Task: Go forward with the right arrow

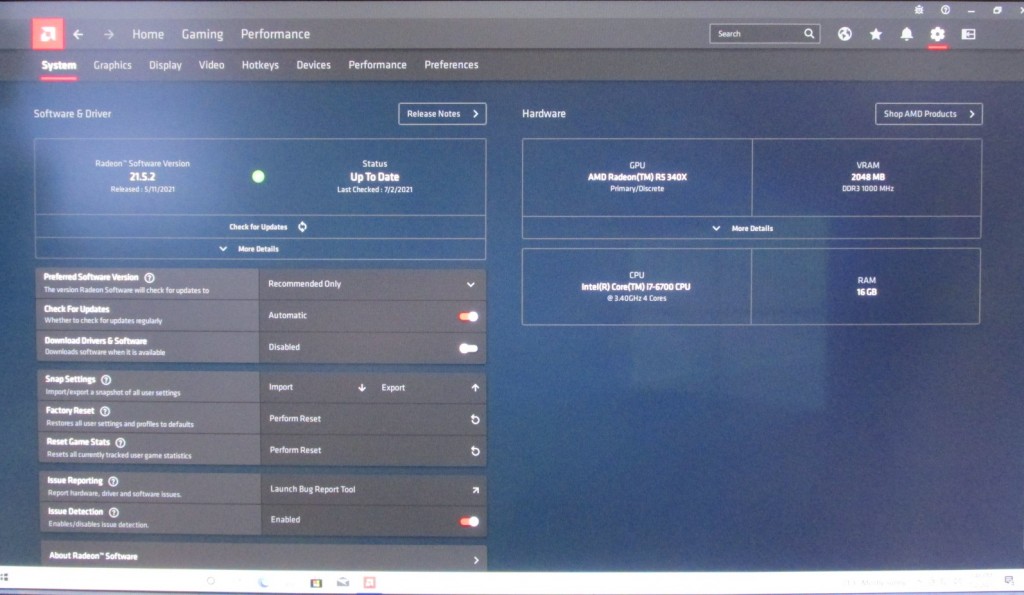Action: coord(108,34)
